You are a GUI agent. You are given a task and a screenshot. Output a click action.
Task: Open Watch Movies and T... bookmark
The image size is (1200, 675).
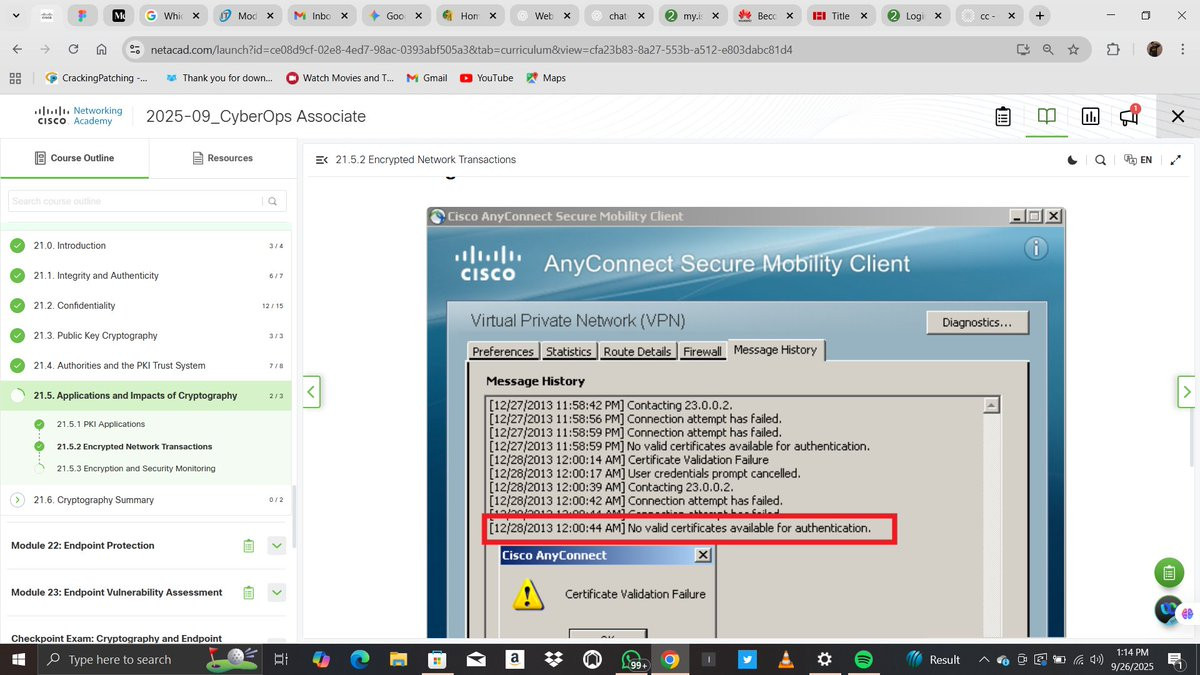pyautogui.click(x=340, y=78)
